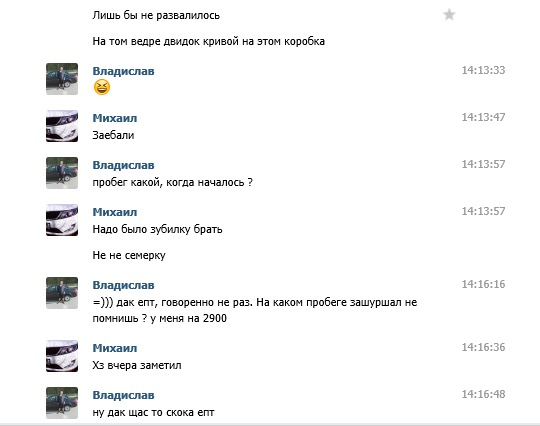540x426 pixels.
Task: Click Владислав name above пробег какой
Action: click(x=123, y=165)
